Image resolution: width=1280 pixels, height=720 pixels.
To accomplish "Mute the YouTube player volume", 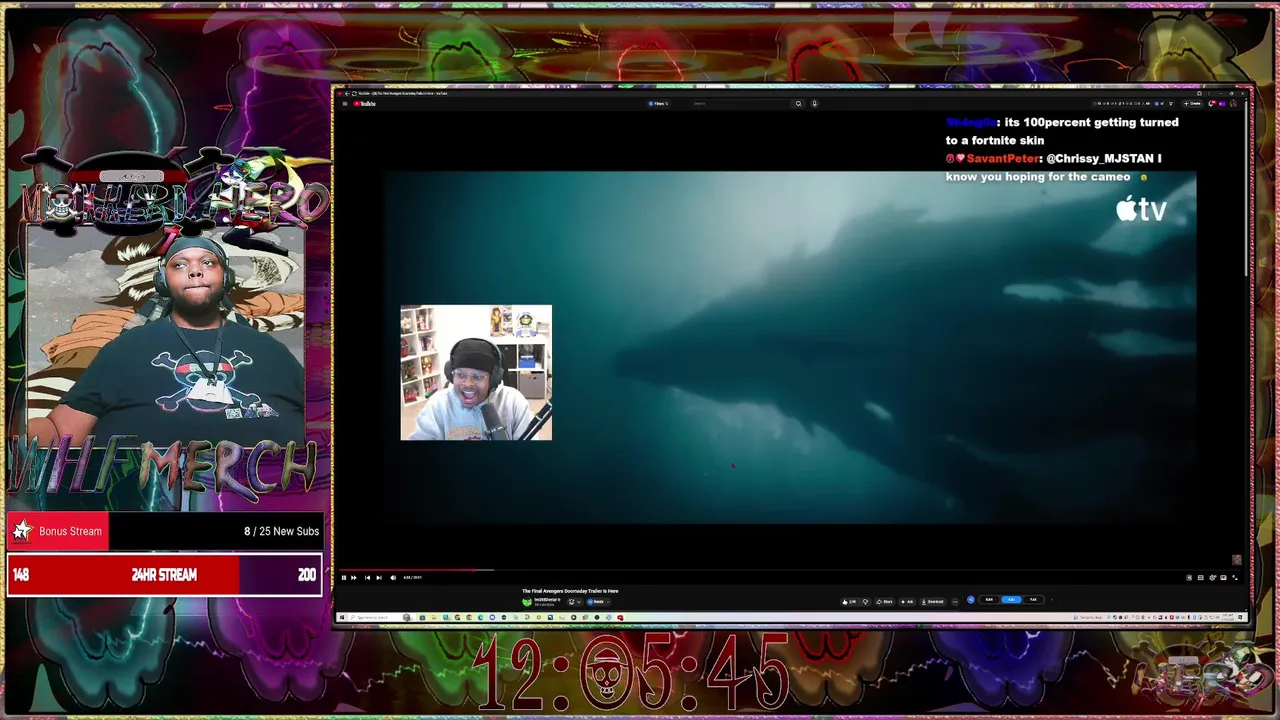I will pos(393,577).
